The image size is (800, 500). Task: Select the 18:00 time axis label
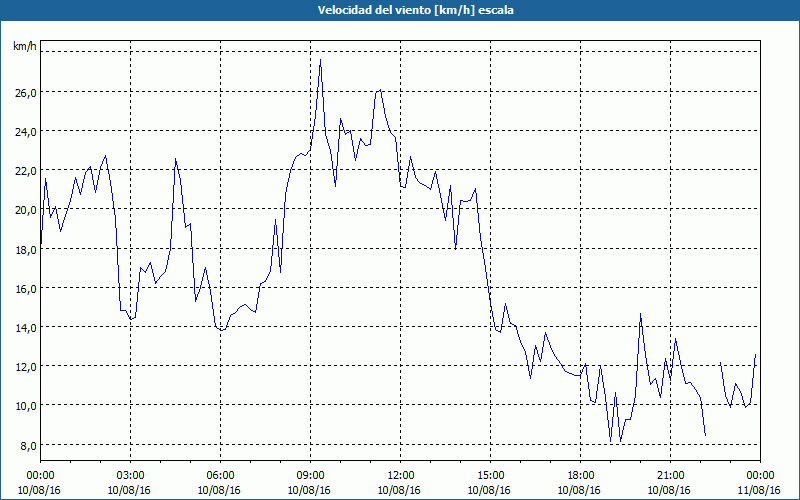coord(581,476)
